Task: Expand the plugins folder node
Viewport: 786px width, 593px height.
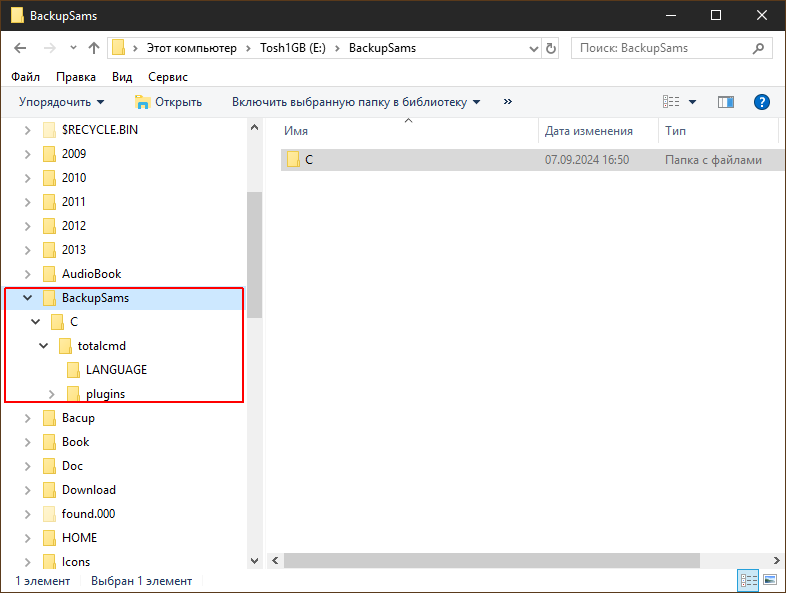Action: (52, 394)
